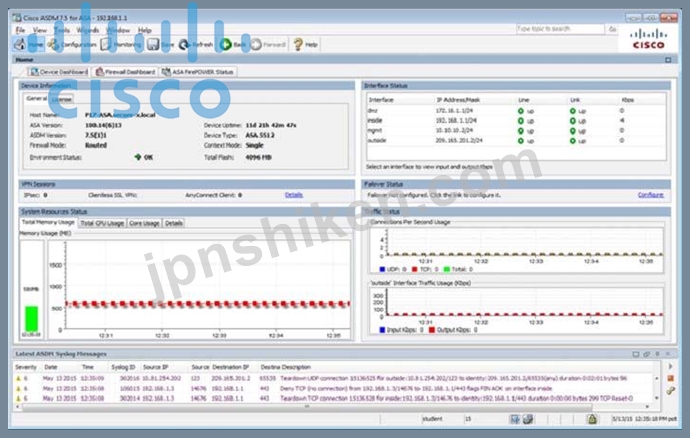
Task: Switch to the Firewall Dashboard tab
Action: click(125, 72)
